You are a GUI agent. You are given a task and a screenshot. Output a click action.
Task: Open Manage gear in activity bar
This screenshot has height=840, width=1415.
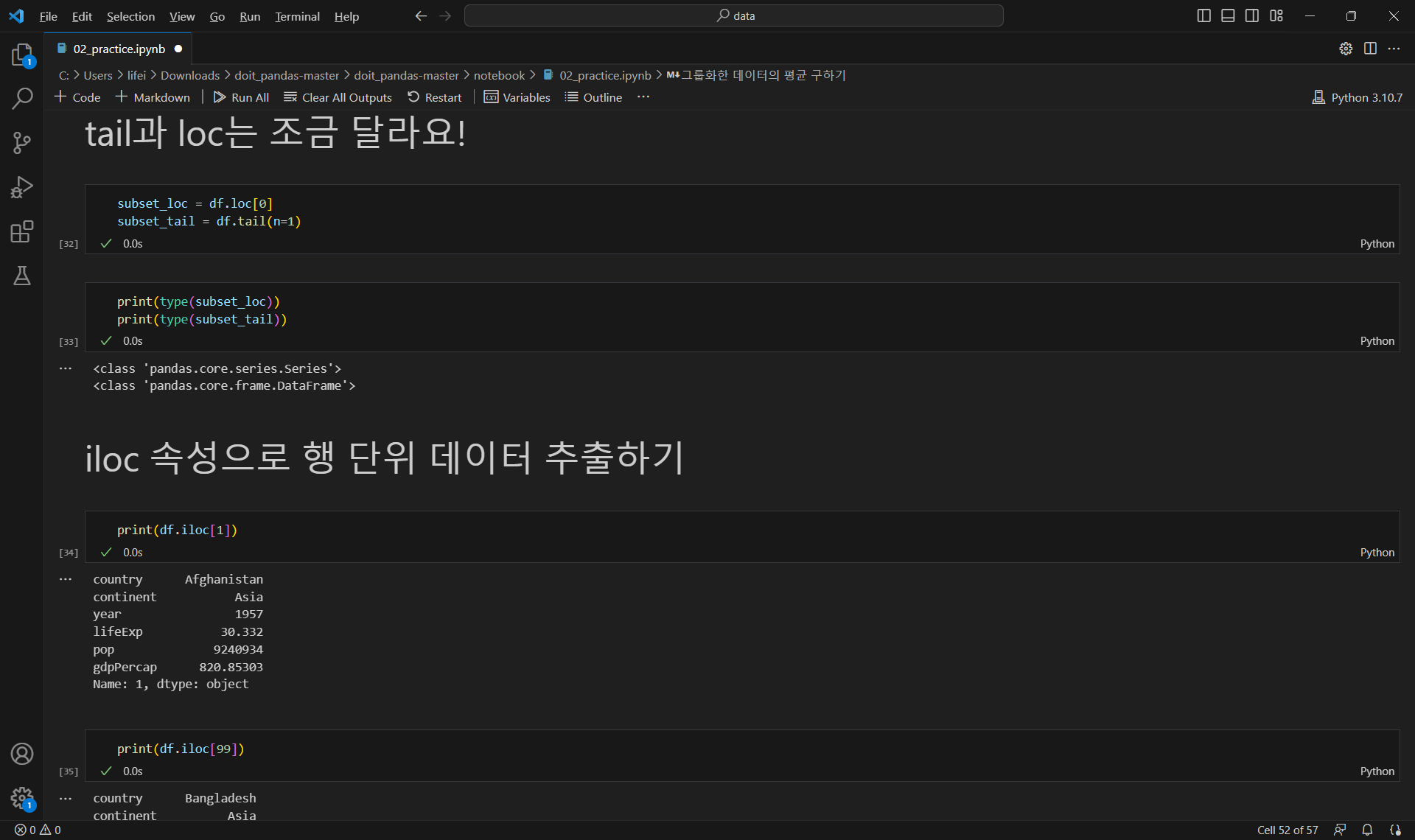pos(22,797)
